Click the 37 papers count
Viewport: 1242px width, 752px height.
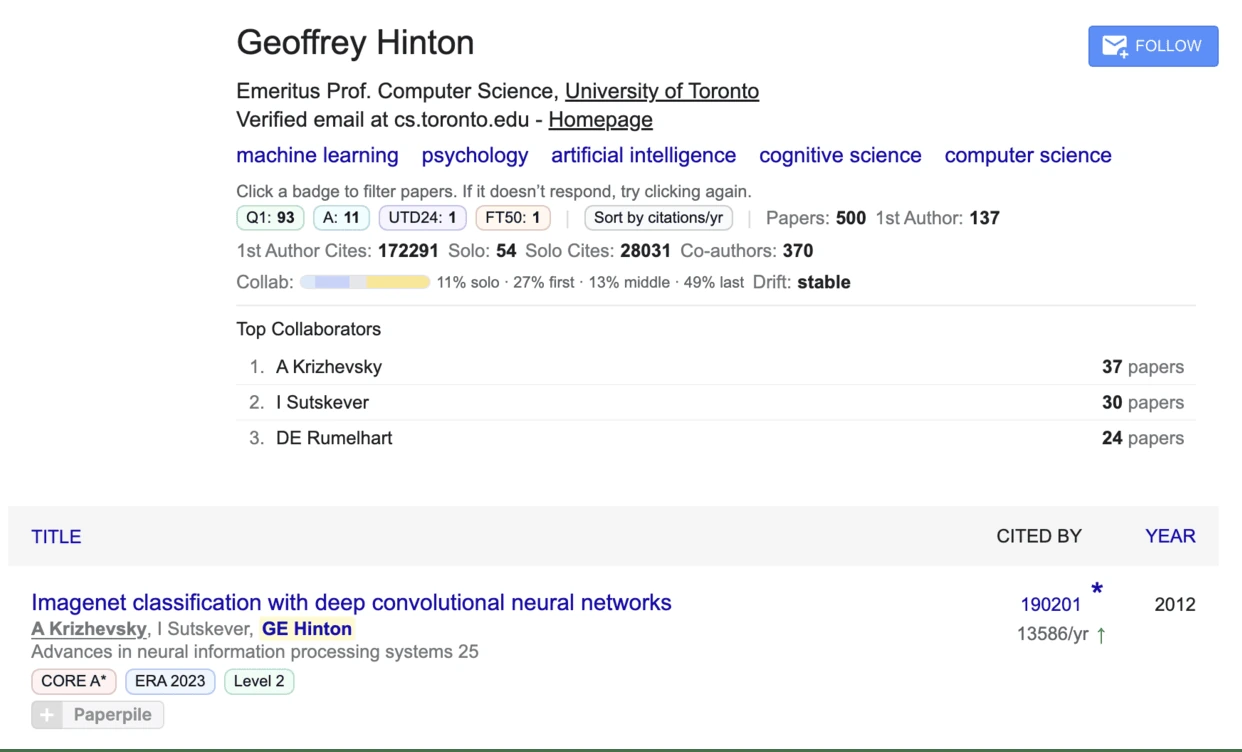[x=1143, y=367]
